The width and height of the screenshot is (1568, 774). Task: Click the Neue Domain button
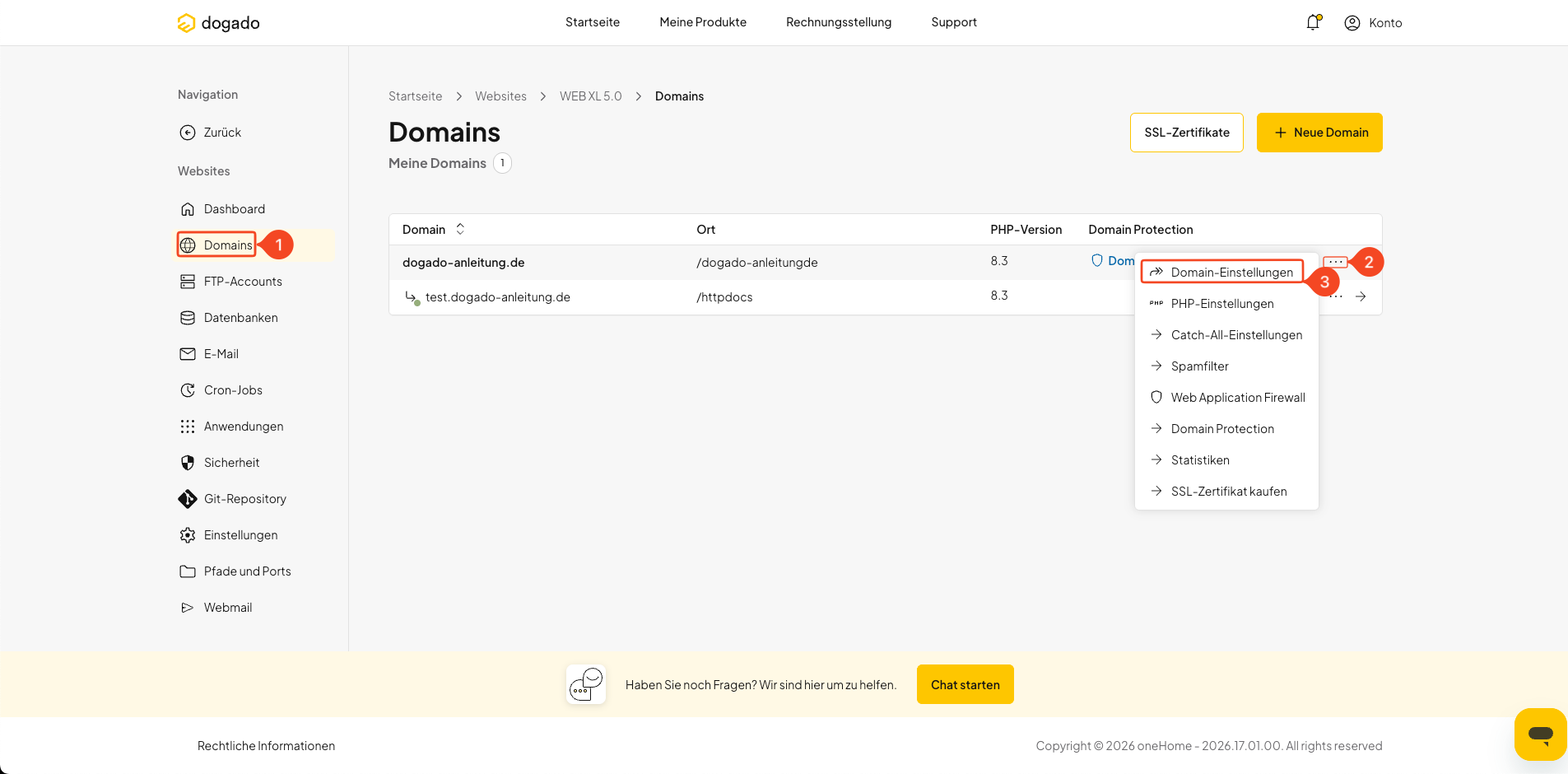(1319, 133)
